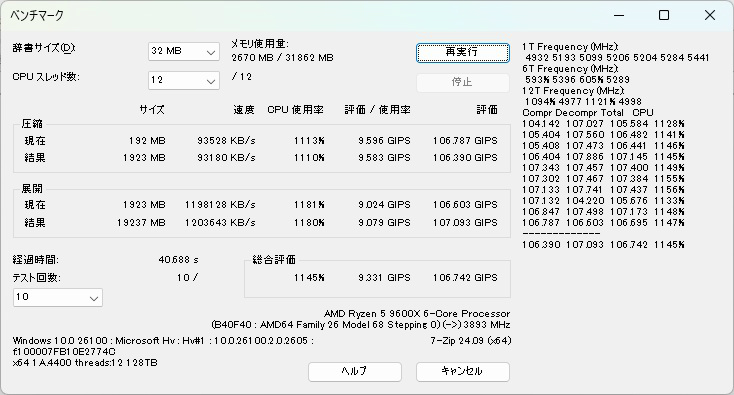This screenshot has width=734, height=395.
Task: Click the 総合評価 value 9.331 GIPS
Action: 384,278
